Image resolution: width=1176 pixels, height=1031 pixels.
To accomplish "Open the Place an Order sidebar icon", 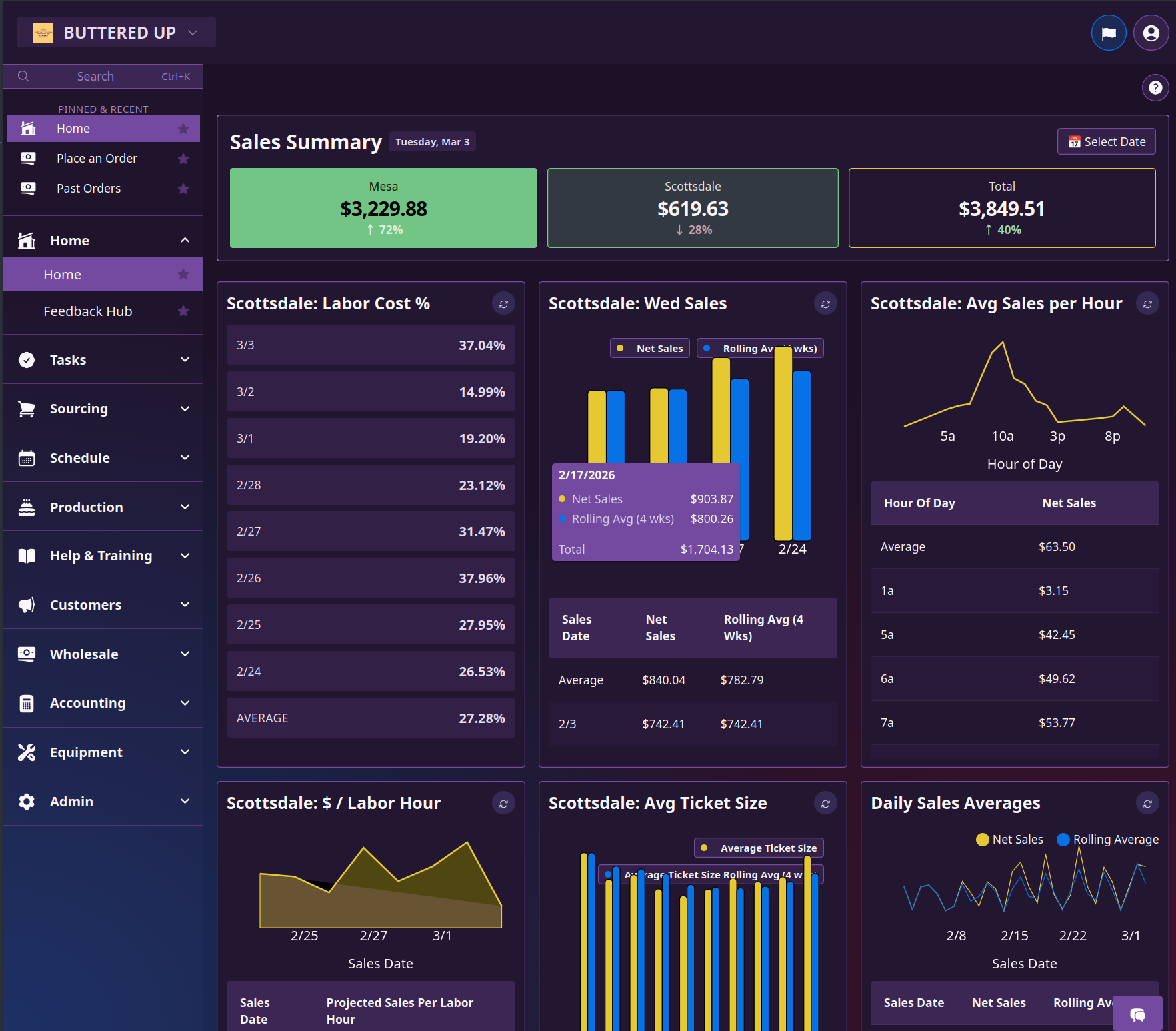I will (27, 158).
